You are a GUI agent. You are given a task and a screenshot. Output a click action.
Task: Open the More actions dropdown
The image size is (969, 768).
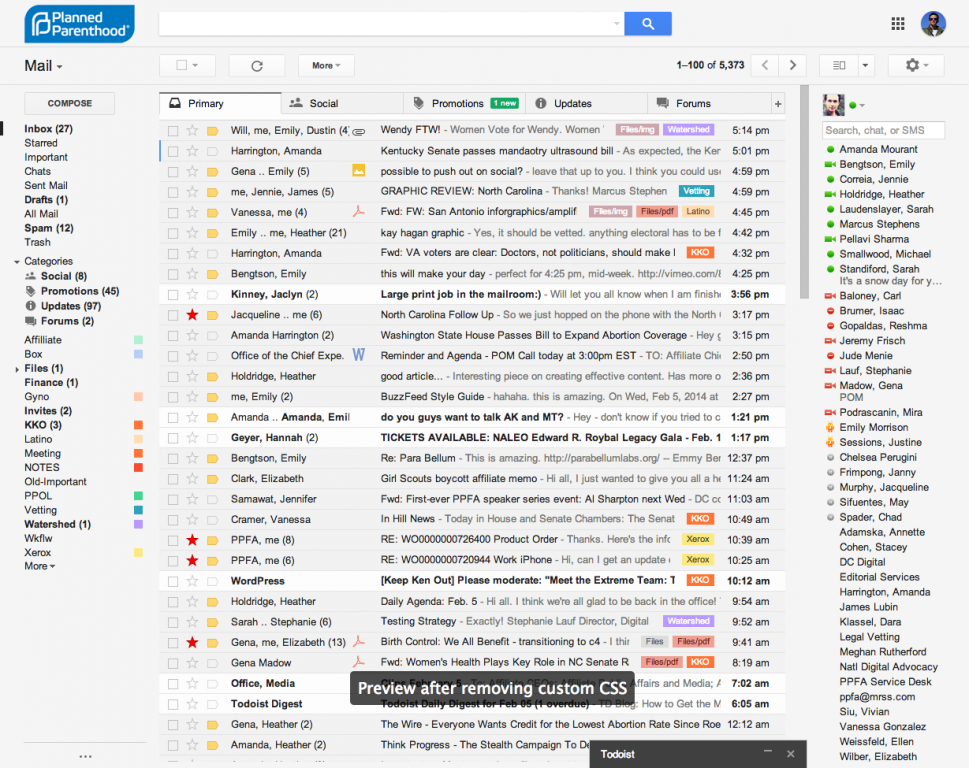(x=326, y=65)
